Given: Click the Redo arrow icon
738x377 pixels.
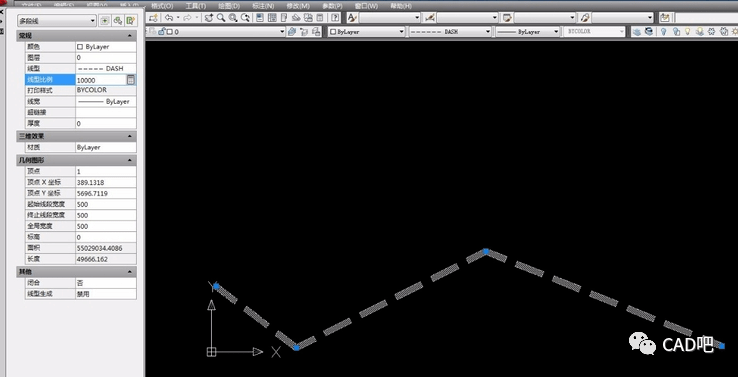Looking at the screenshot, I should 187,18.
